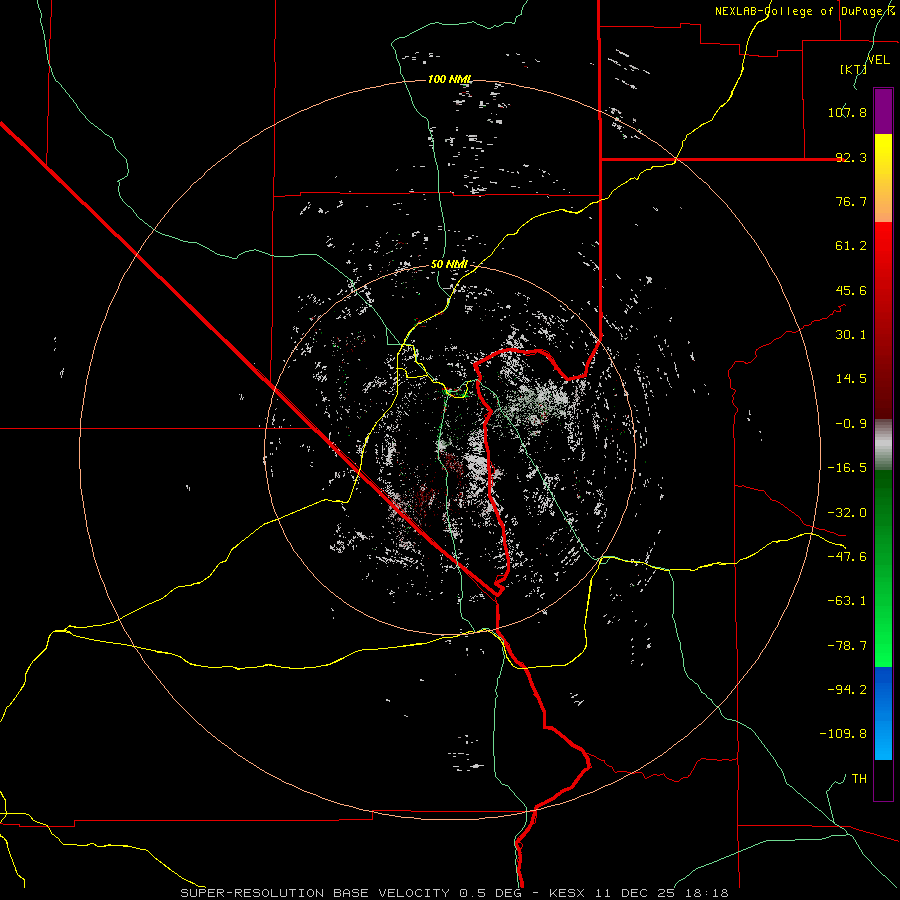Pick the yellow-orange band on the color bar
The width and height of the screenshot is (900, 900).
pos(883,178)
